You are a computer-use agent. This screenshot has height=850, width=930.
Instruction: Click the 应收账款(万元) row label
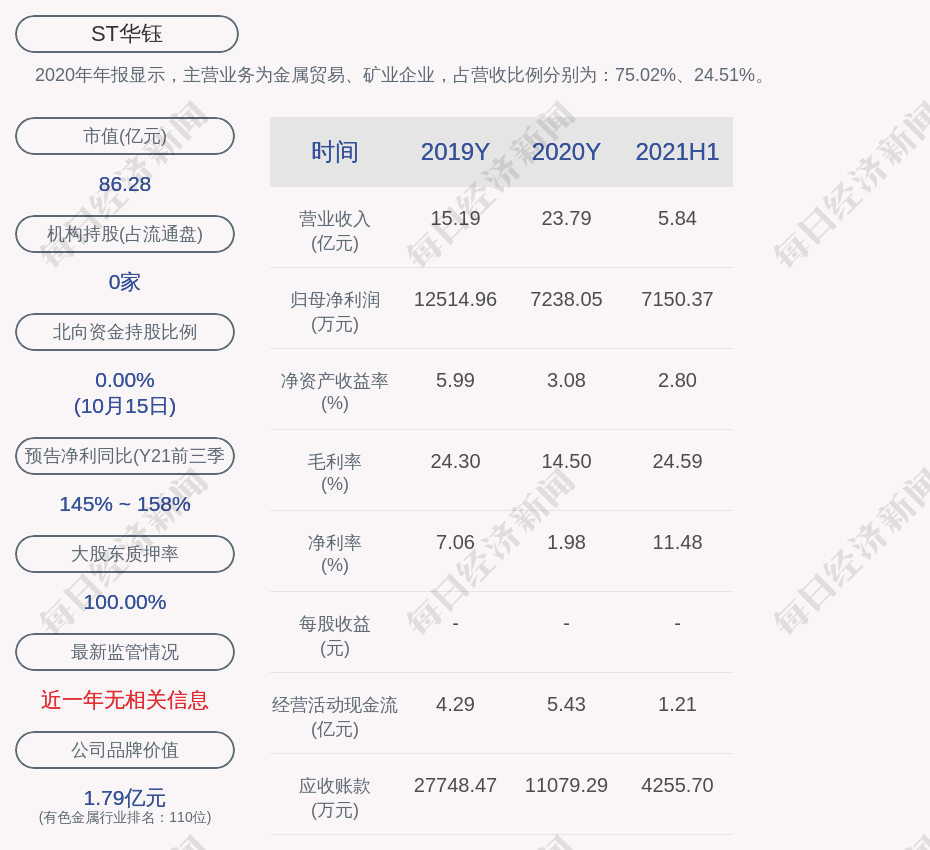(x=335, y=798)
